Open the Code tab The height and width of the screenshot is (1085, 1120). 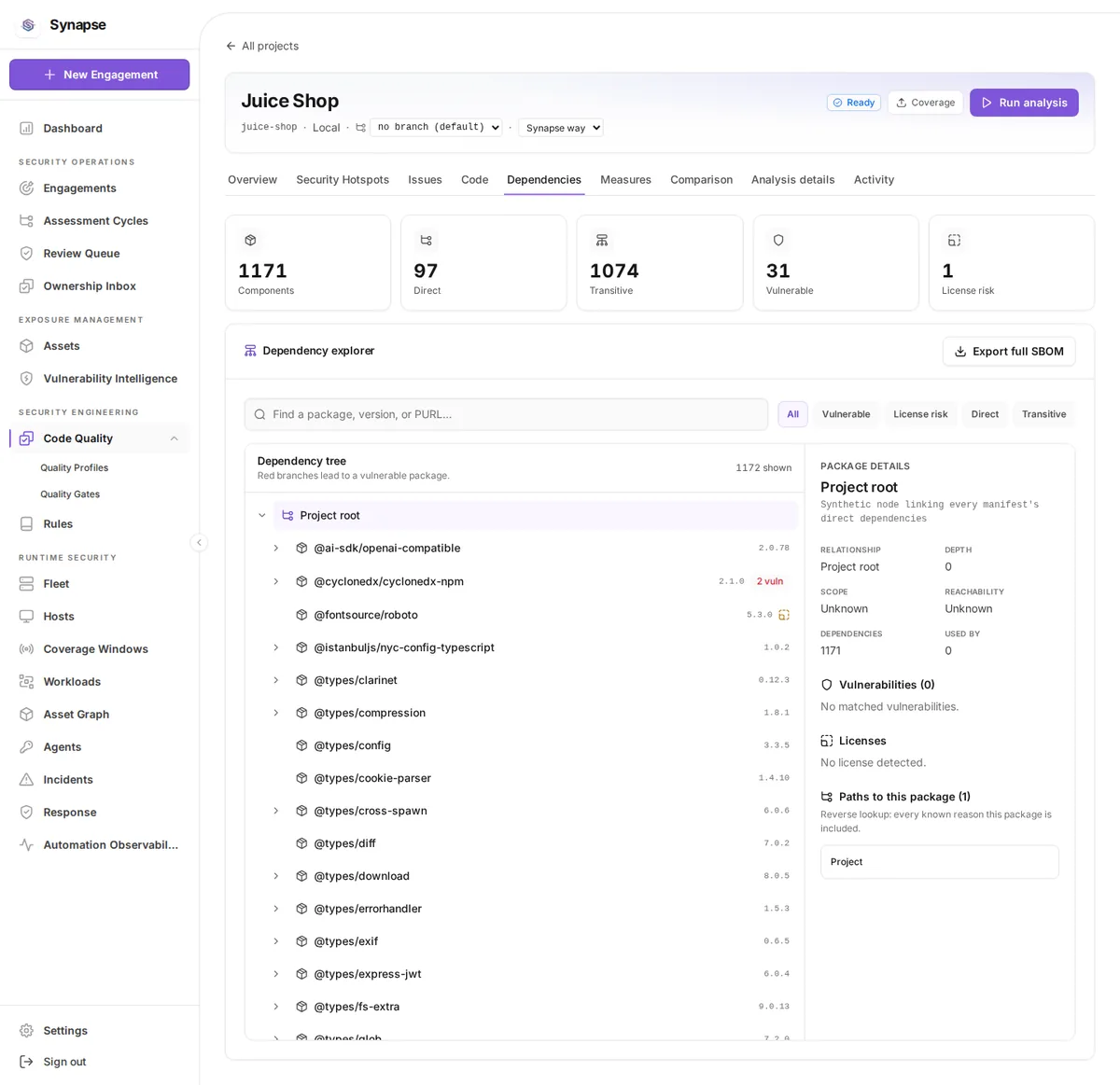474,180
